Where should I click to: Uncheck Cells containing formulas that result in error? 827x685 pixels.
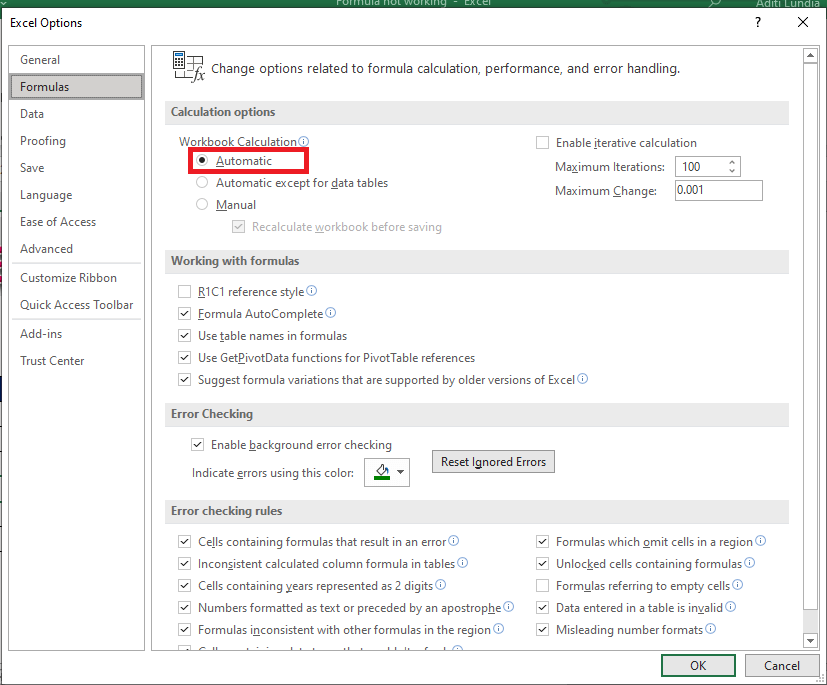tap(185, 542)
